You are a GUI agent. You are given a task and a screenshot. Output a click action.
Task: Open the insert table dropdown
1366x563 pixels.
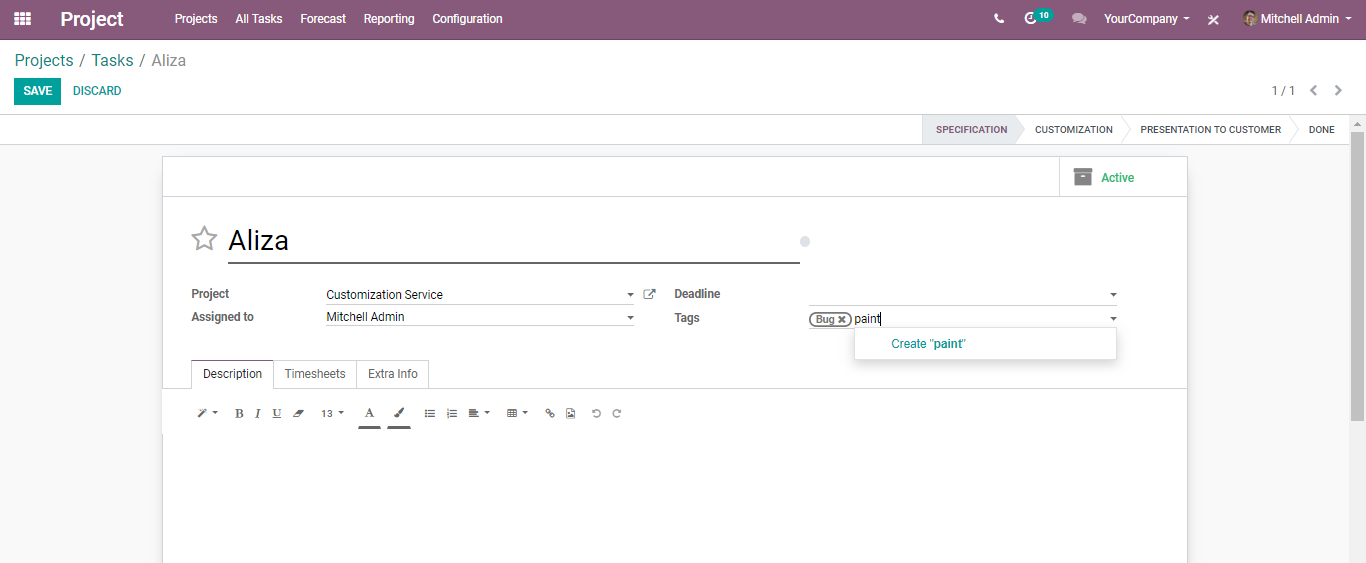click(x=517, y=413)
